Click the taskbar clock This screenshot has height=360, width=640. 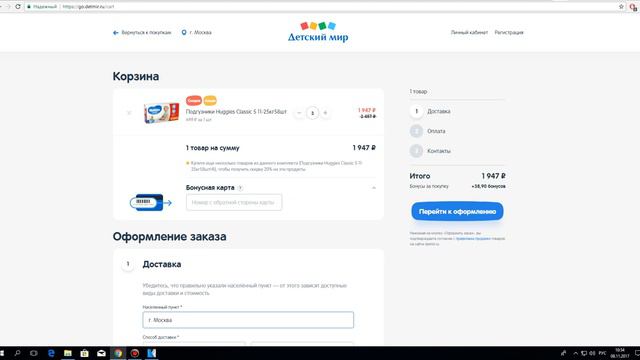(620, 353)
